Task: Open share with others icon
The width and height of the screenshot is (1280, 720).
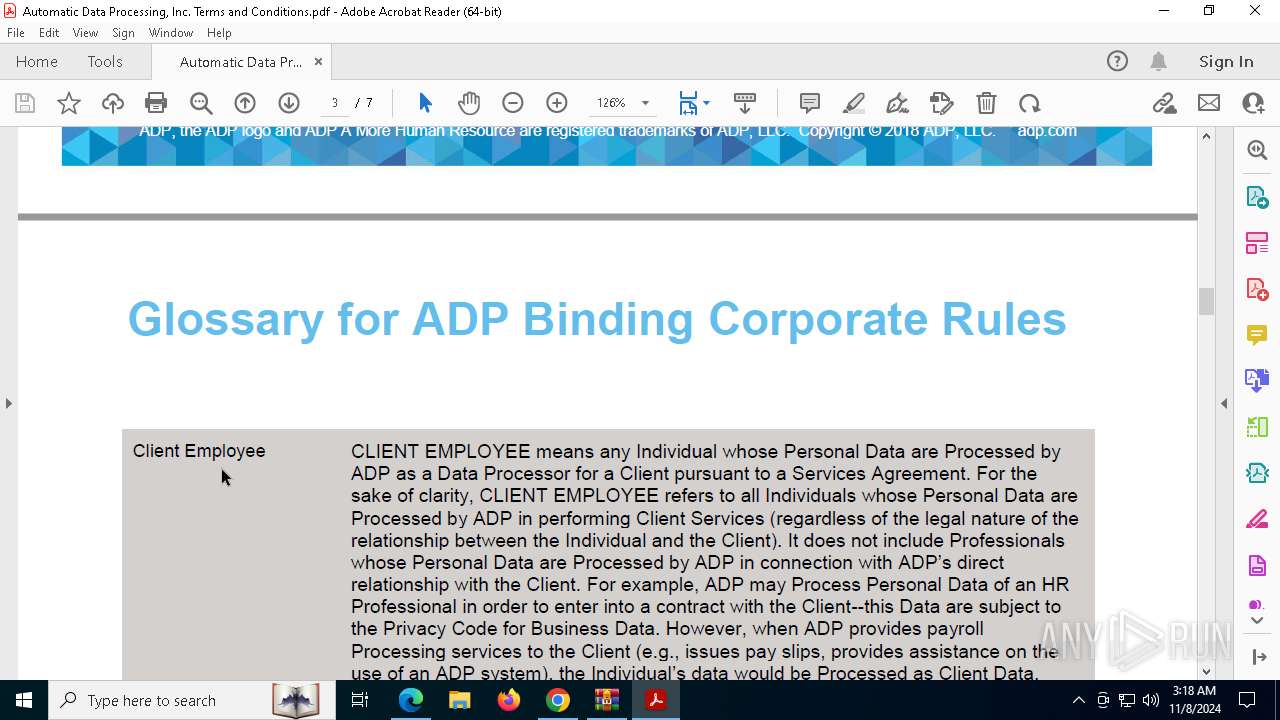Action: (1253, 103)
